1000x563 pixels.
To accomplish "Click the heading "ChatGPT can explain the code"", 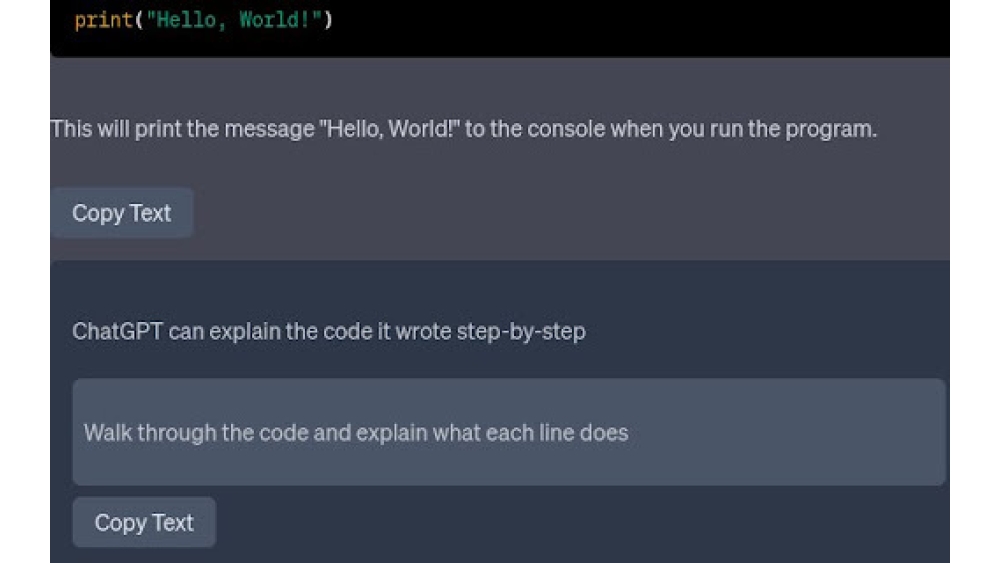I will tap(328, 331).
